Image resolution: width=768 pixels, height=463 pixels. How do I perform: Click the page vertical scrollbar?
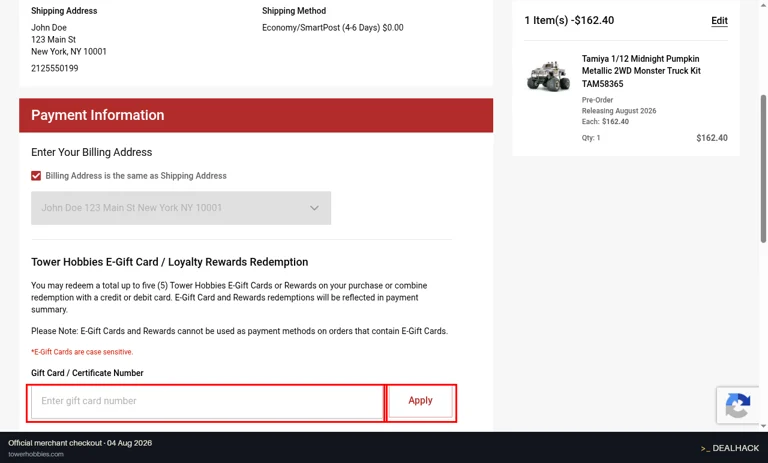click(x=763, y=168)
